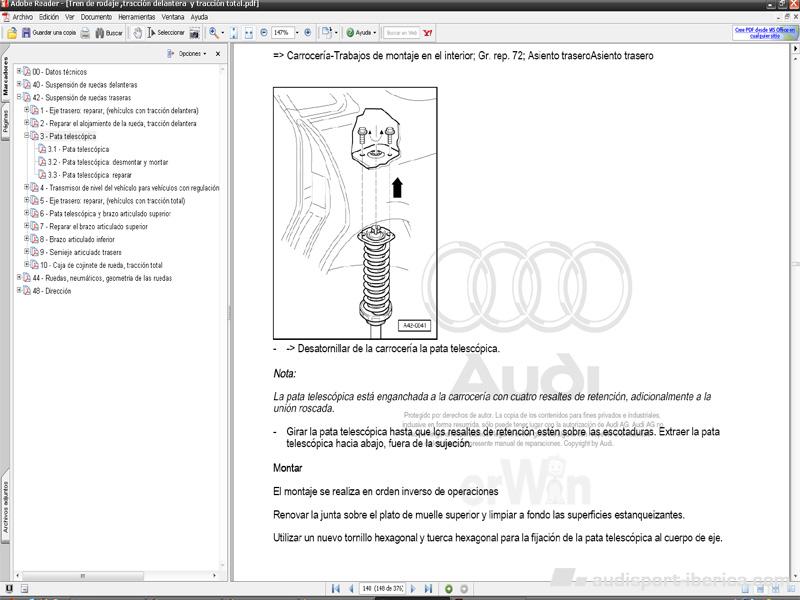The height and width of the screenshot is (600, 800).
Task: Open bookmark '4 - Transmisor de nivel del vehículo'
Action: 130,188
